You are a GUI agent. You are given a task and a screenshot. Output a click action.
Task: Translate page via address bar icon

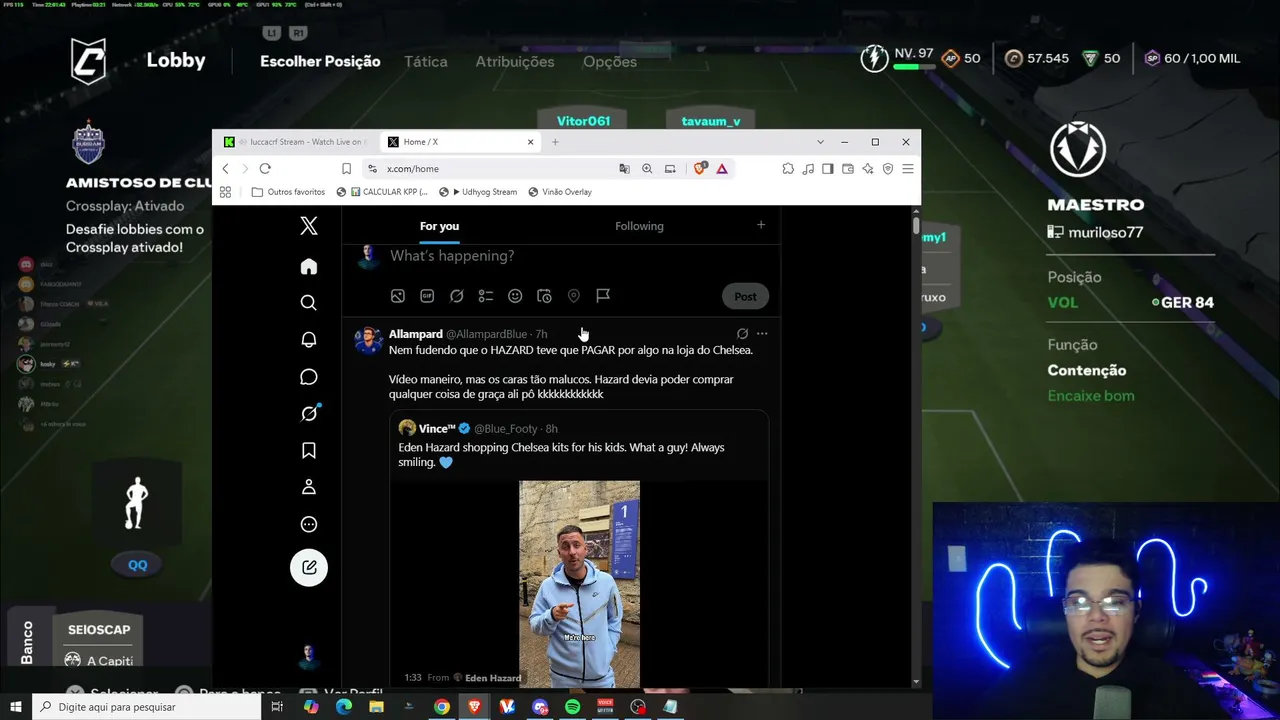click(625, 169)
